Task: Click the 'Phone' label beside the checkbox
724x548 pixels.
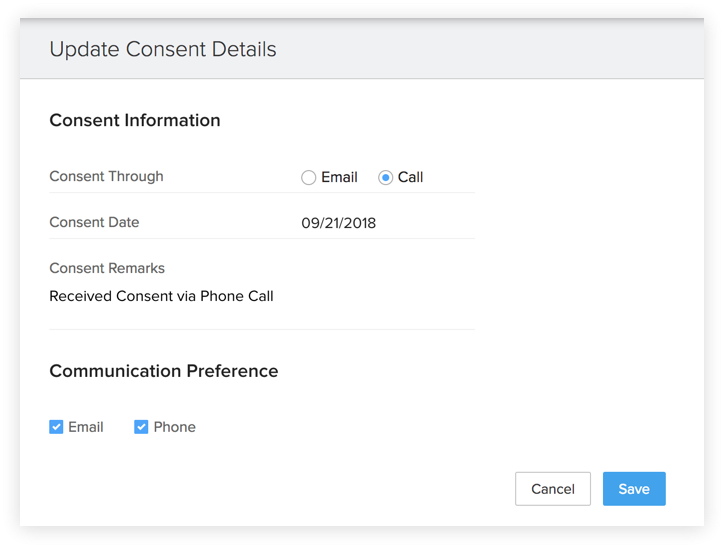Action: [175, 427]
